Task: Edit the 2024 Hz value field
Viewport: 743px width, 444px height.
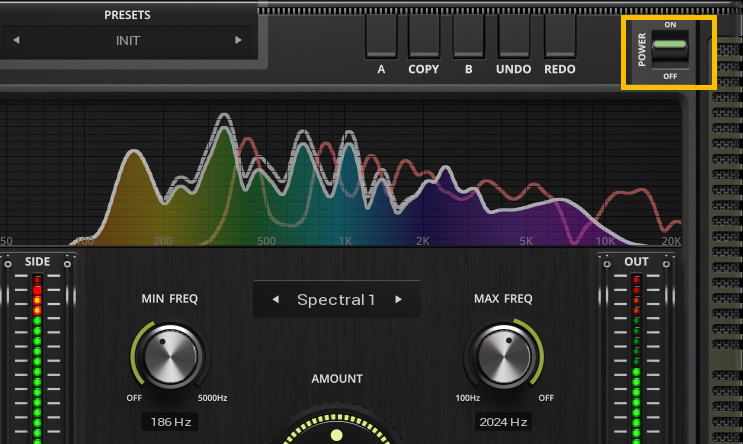Action: (x=503, y=422)
